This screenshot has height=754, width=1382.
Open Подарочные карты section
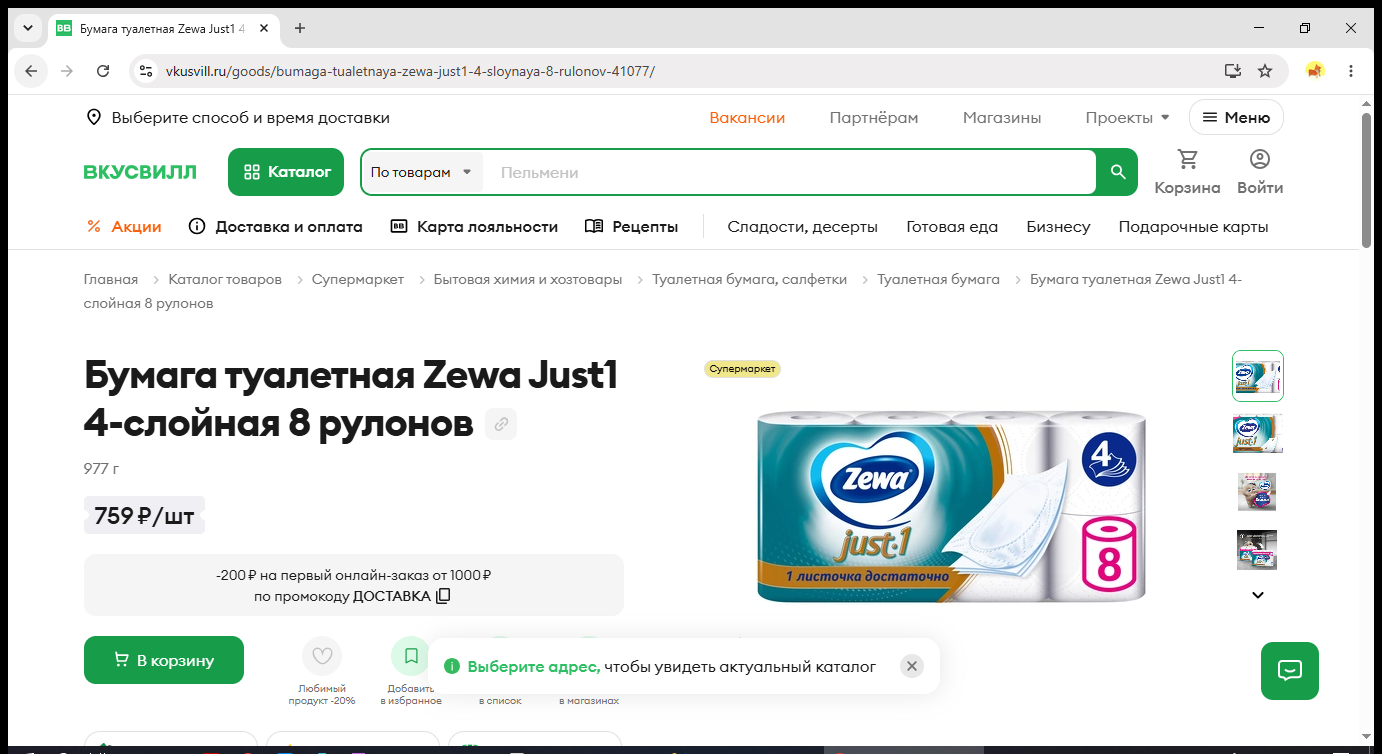point(1193,227)
